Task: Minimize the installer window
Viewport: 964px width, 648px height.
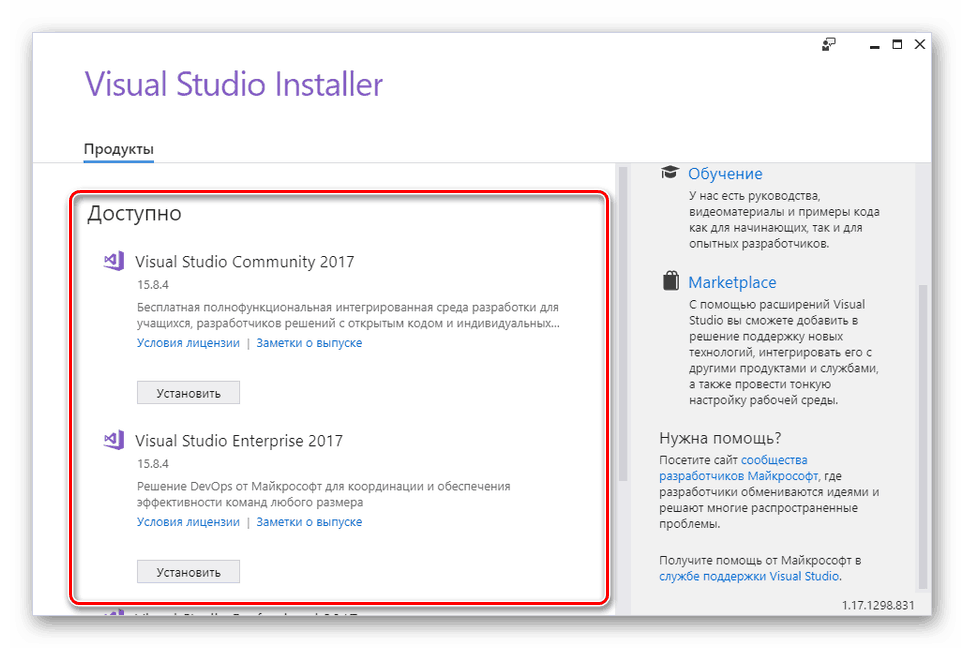Action: (874, 44)
